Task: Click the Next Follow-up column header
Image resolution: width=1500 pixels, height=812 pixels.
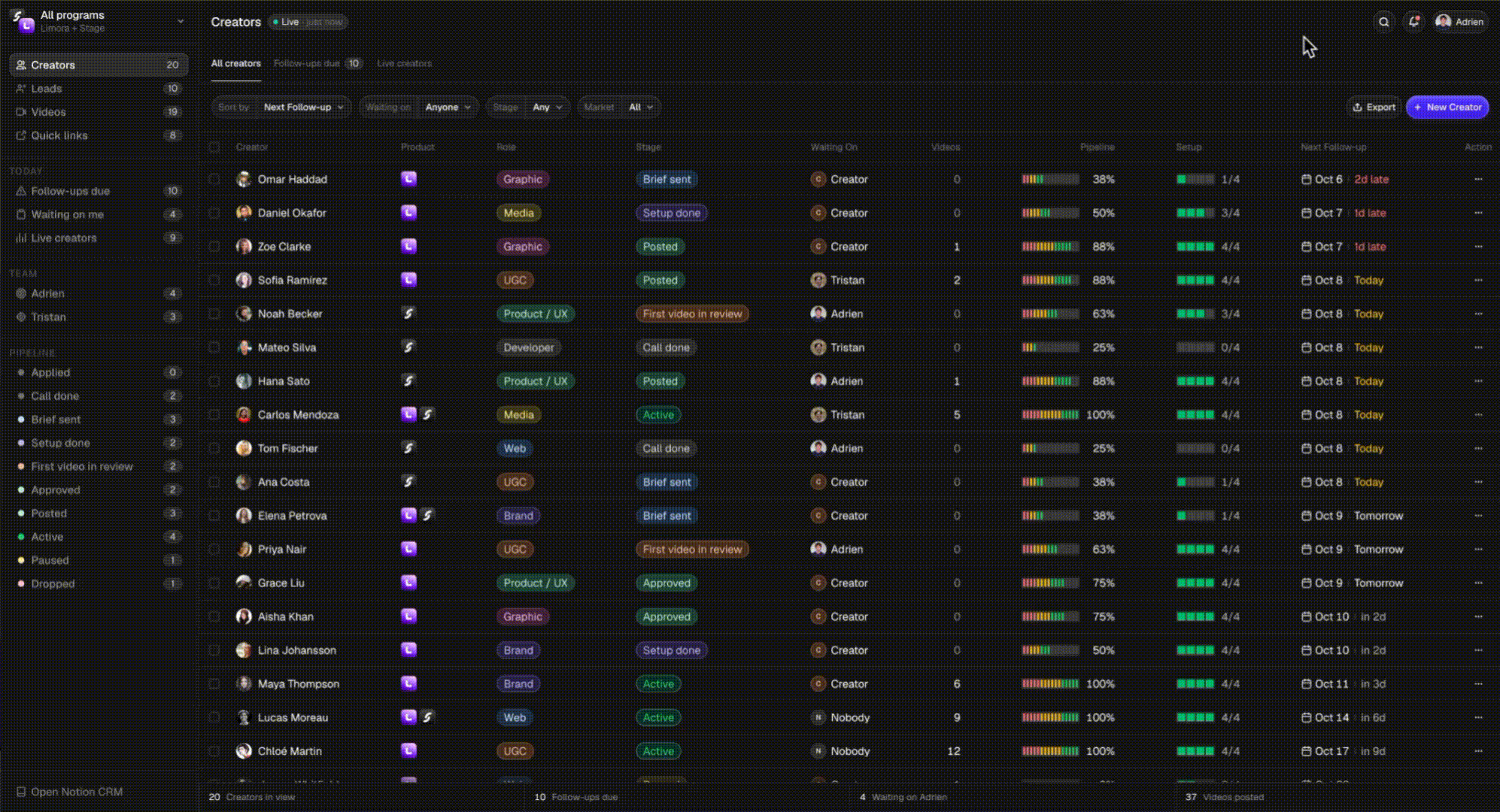Action: [x=1333, y=147]
